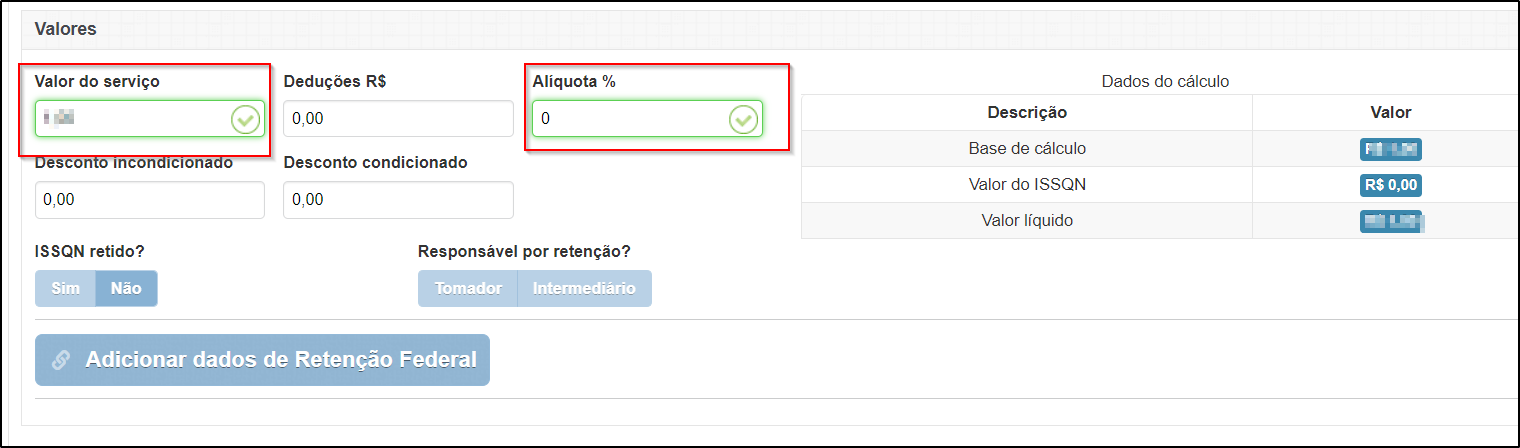Focus the Alíquota % input field
Viewport: 1520px width, 448px height.
point(648,119)
